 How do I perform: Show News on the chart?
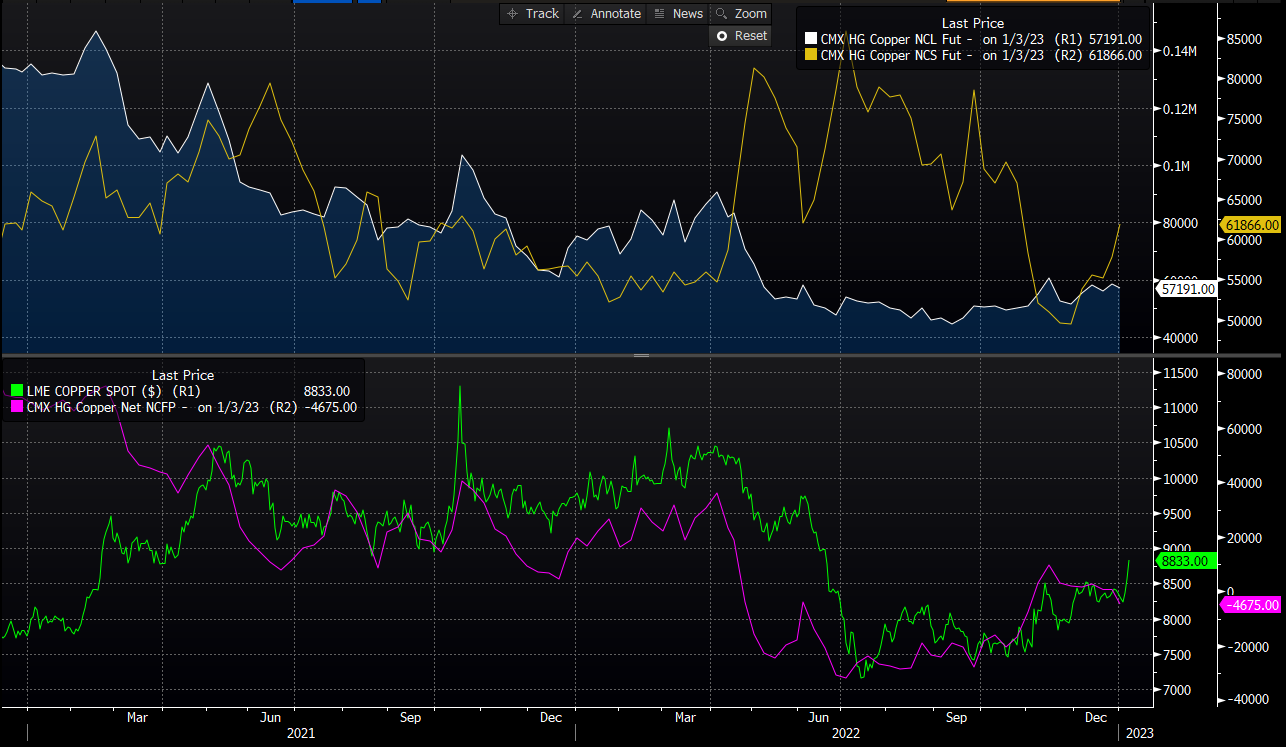677,14
